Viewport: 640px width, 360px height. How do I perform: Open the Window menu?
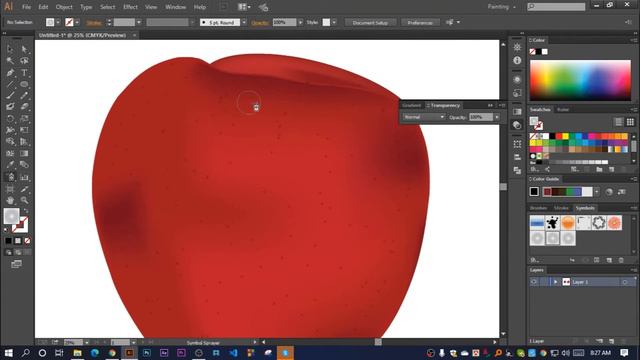tap(176, 7)
